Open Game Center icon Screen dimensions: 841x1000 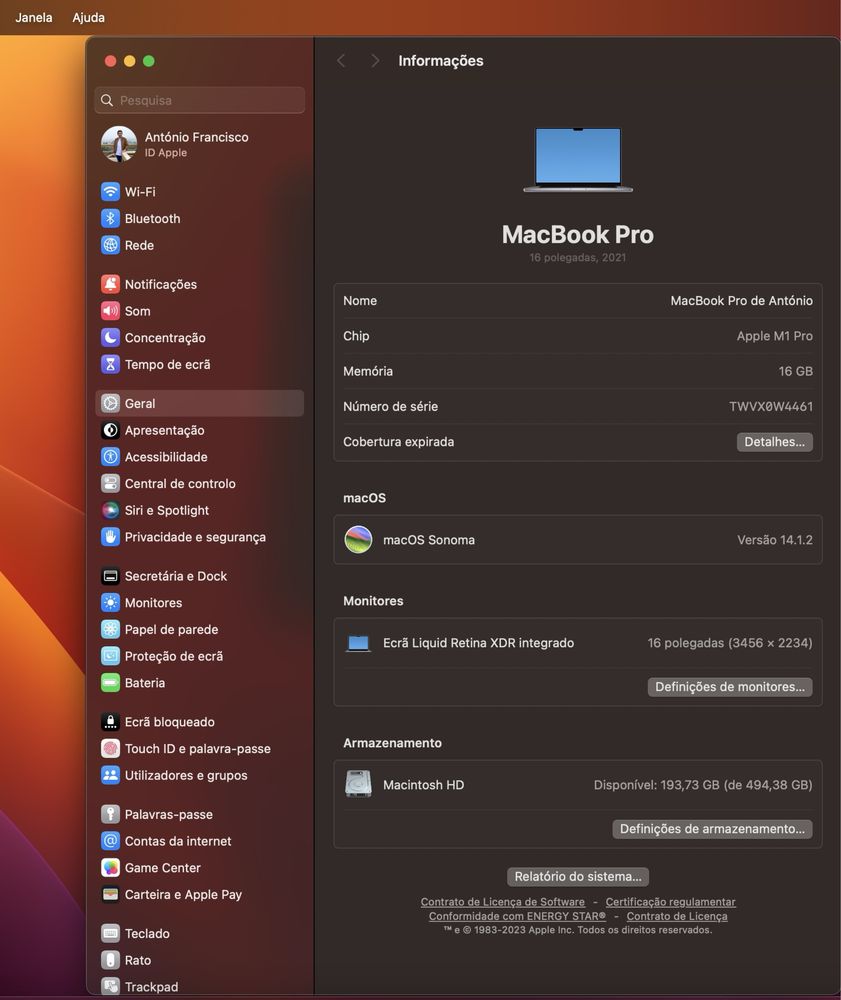click(x=110, y=867)
